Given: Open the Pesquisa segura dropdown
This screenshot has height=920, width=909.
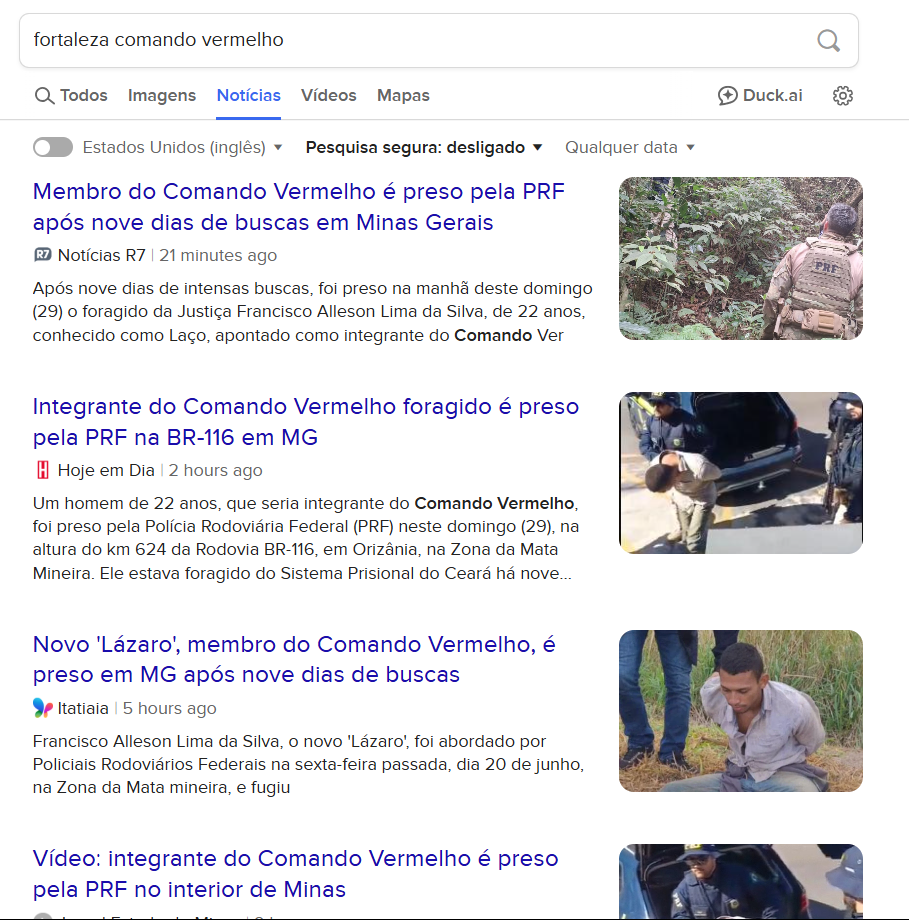Looking at the screenshot, I should pyautogui.click(x=424, y=147).
